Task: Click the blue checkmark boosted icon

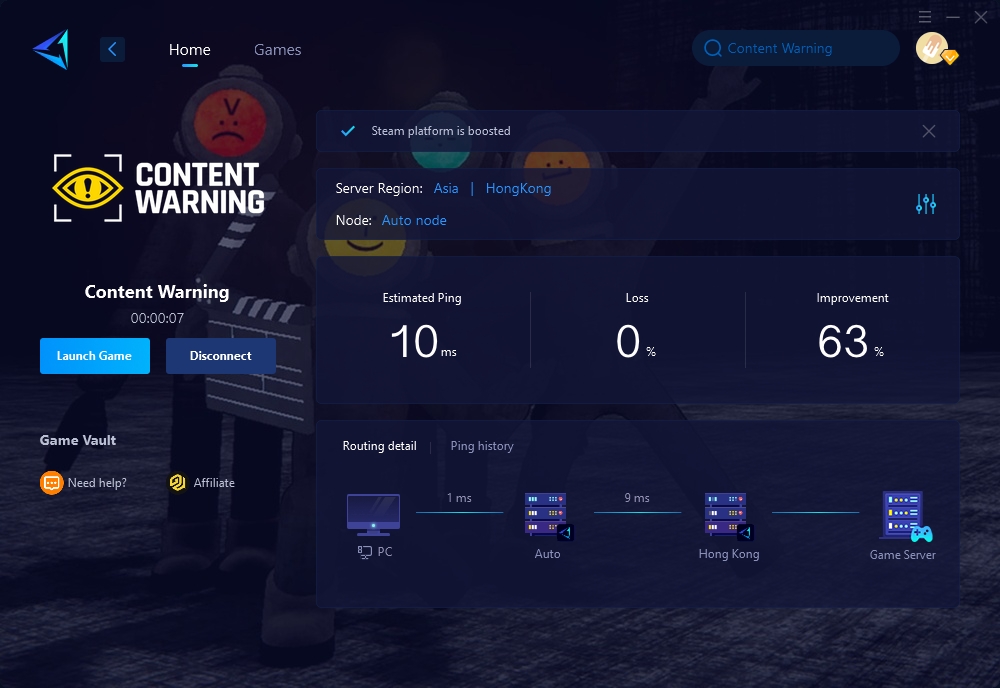Action: pos(348,131)
